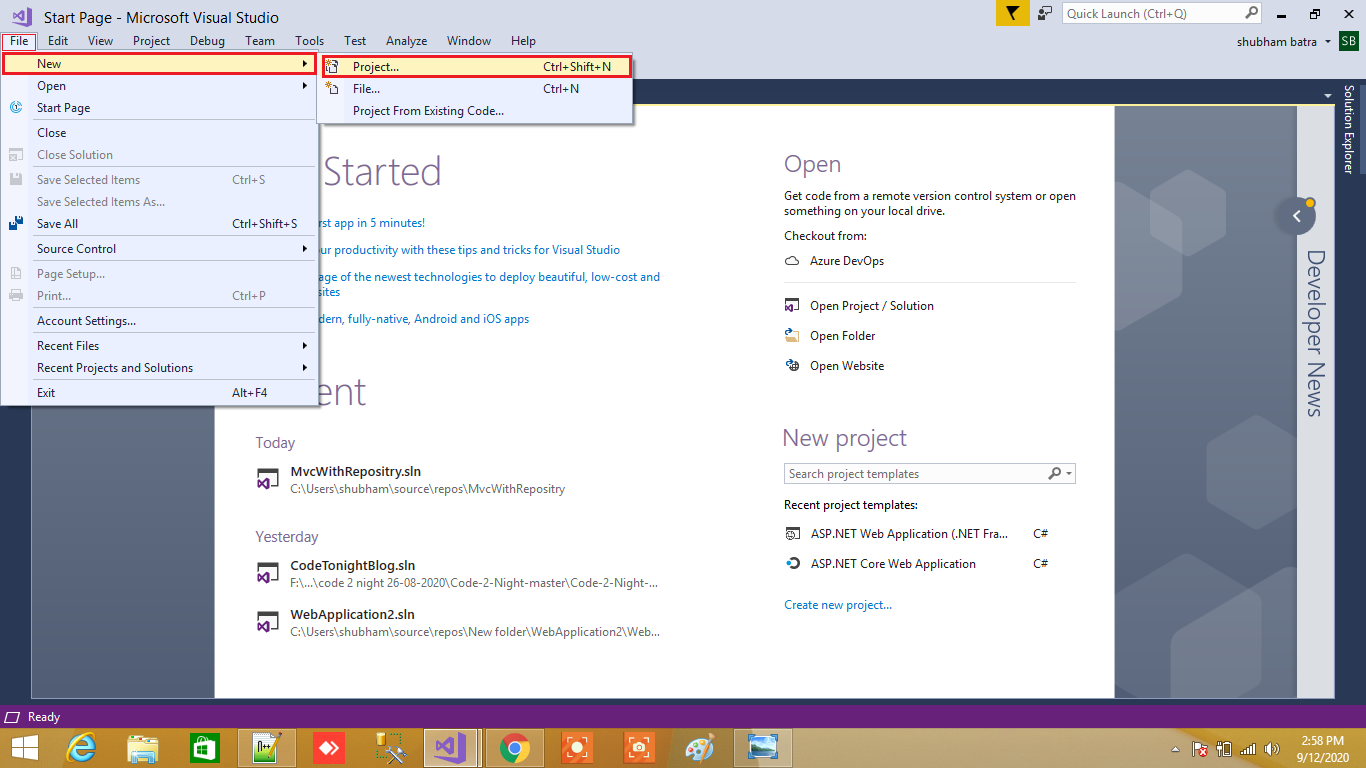Click the Start Page globe icon
1366x768 pixels.
(16, 108)
